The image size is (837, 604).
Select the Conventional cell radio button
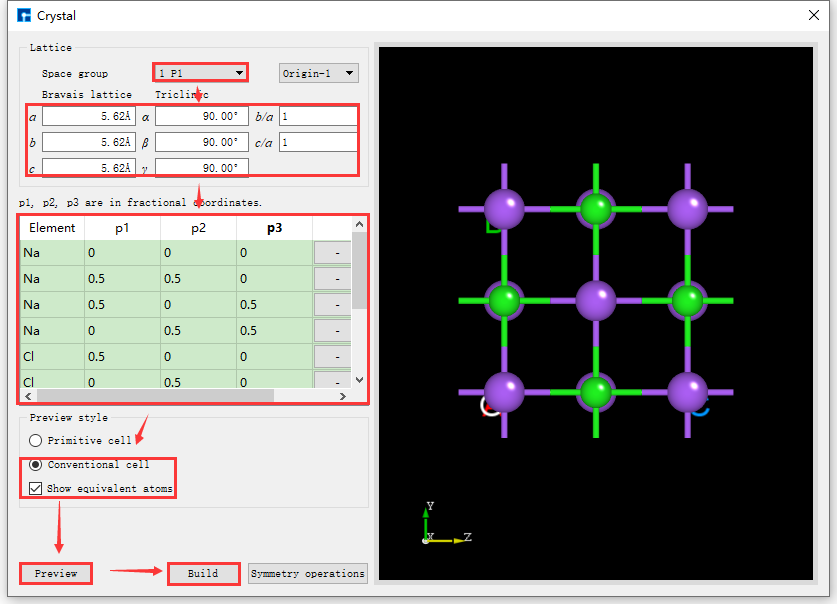coord(35,464)
